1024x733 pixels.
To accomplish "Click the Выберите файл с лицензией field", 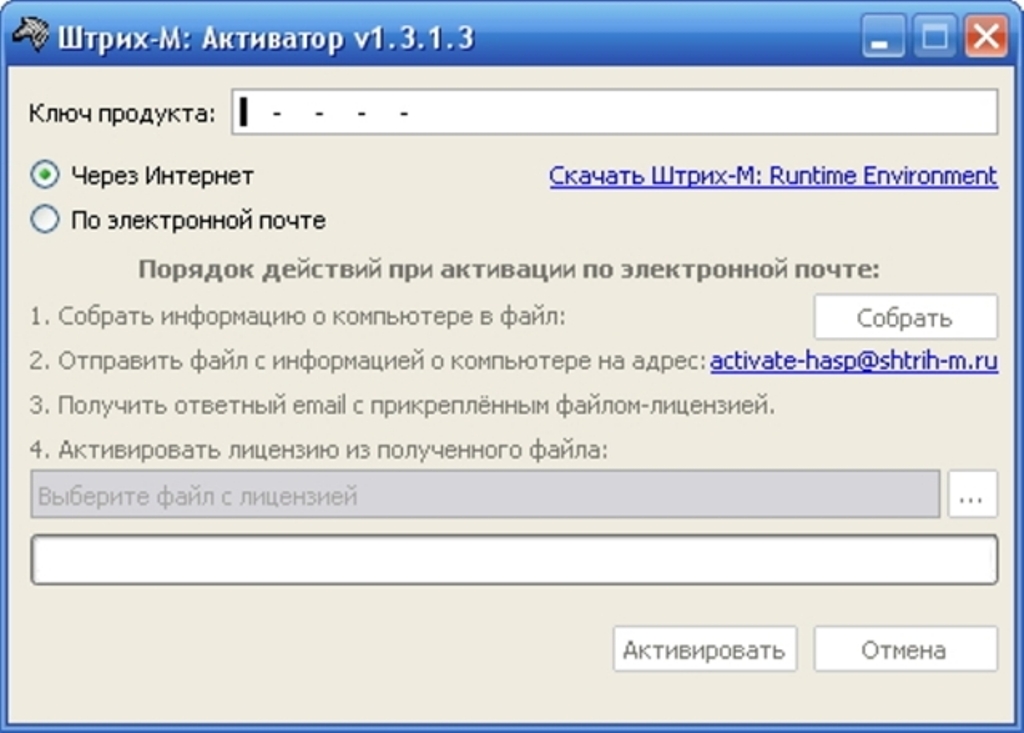I will 485,496.
